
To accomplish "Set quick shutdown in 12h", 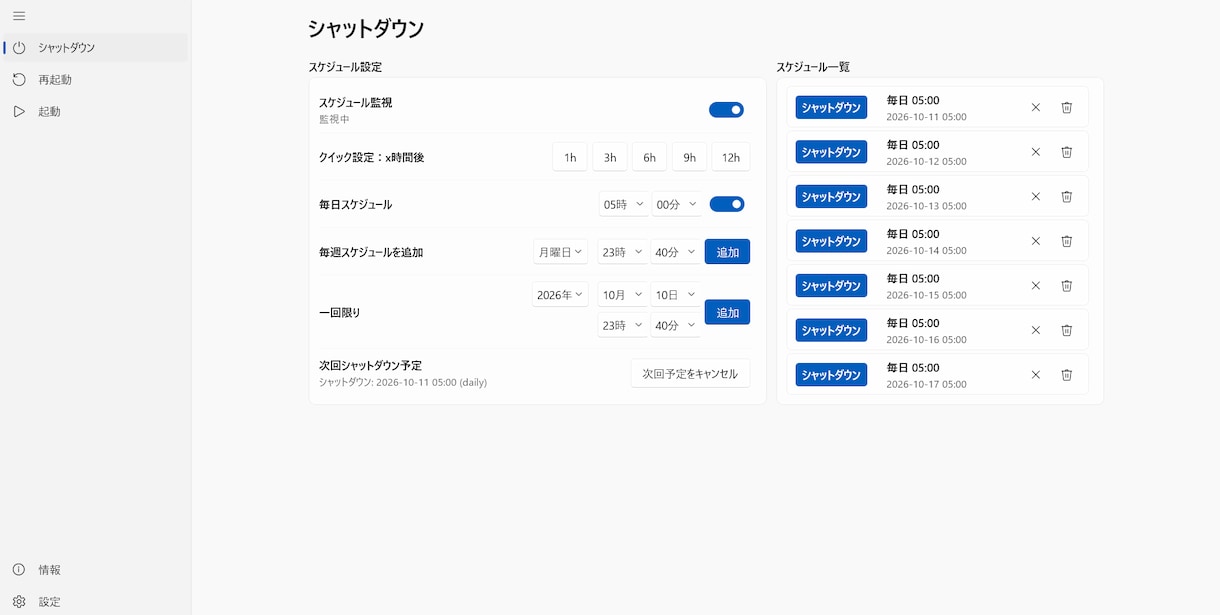I will click(x=731, y=157).
